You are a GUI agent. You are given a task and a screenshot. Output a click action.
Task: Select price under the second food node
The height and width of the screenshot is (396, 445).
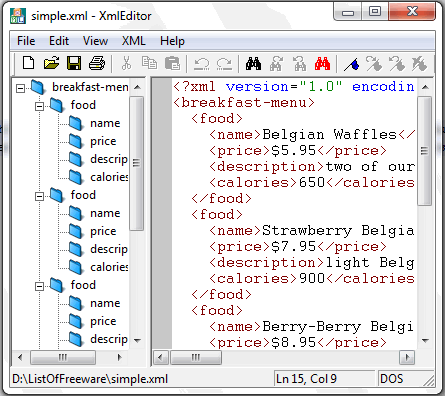tap(103, 231)
